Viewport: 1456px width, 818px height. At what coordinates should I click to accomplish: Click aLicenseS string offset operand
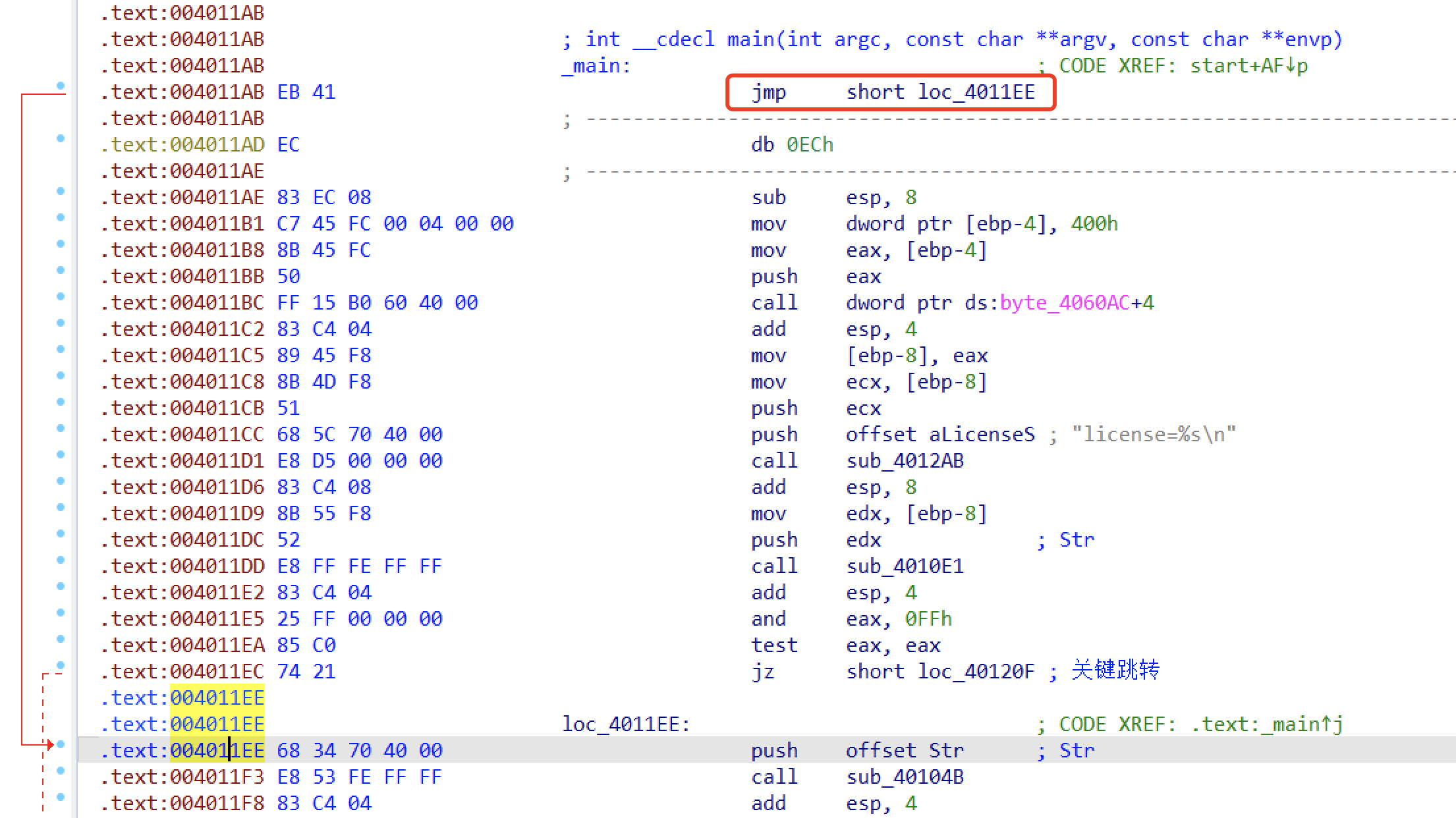click(982, 435)
